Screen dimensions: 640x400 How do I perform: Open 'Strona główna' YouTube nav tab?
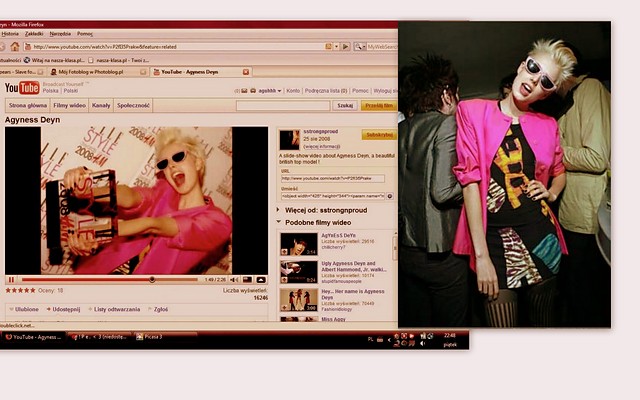[x=28, y=105]
